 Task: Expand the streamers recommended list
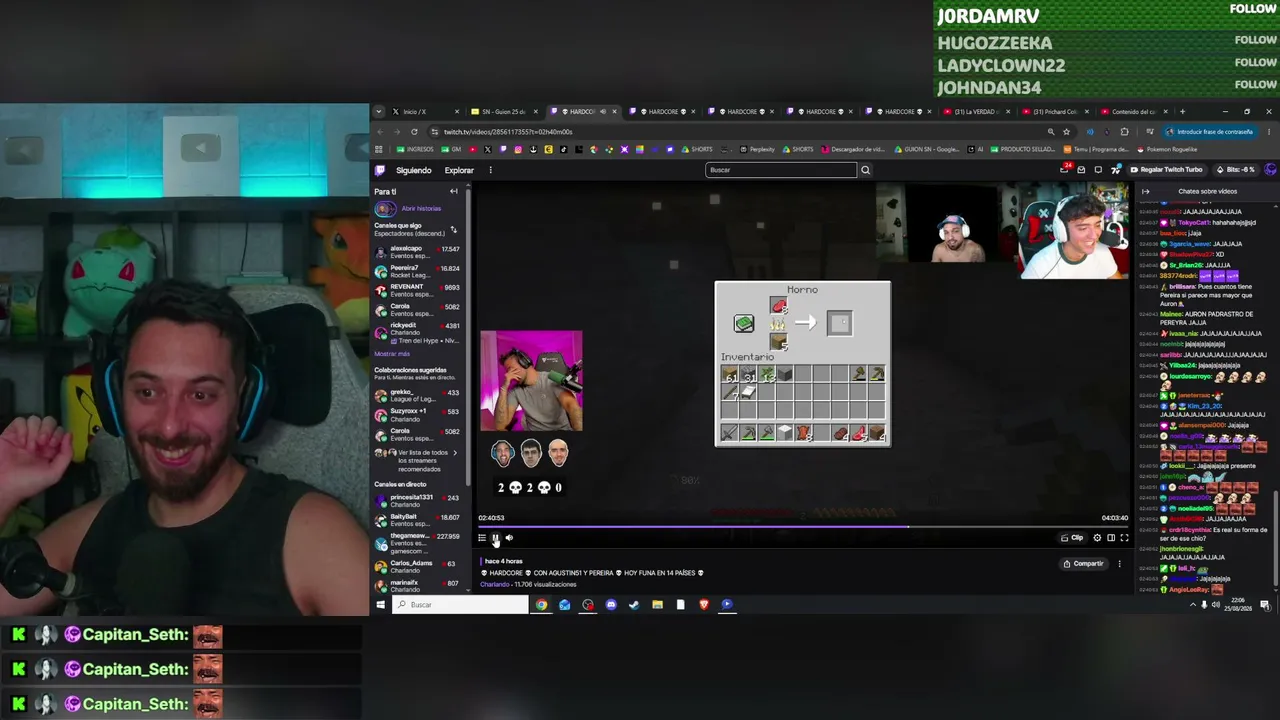[455, 453]
